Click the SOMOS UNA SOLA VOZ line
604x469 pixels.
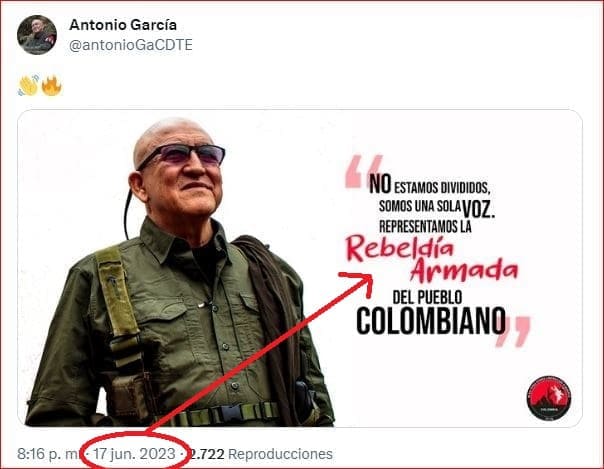(436, 208)
